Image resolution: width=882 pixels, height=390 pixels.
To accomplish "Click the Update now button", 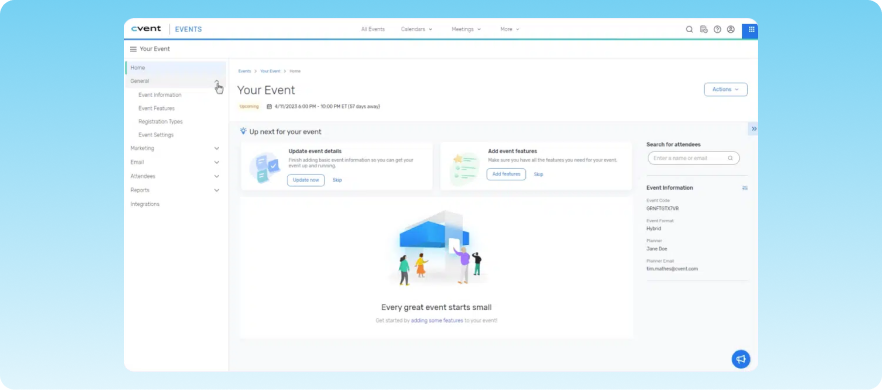I will point(306,180).
